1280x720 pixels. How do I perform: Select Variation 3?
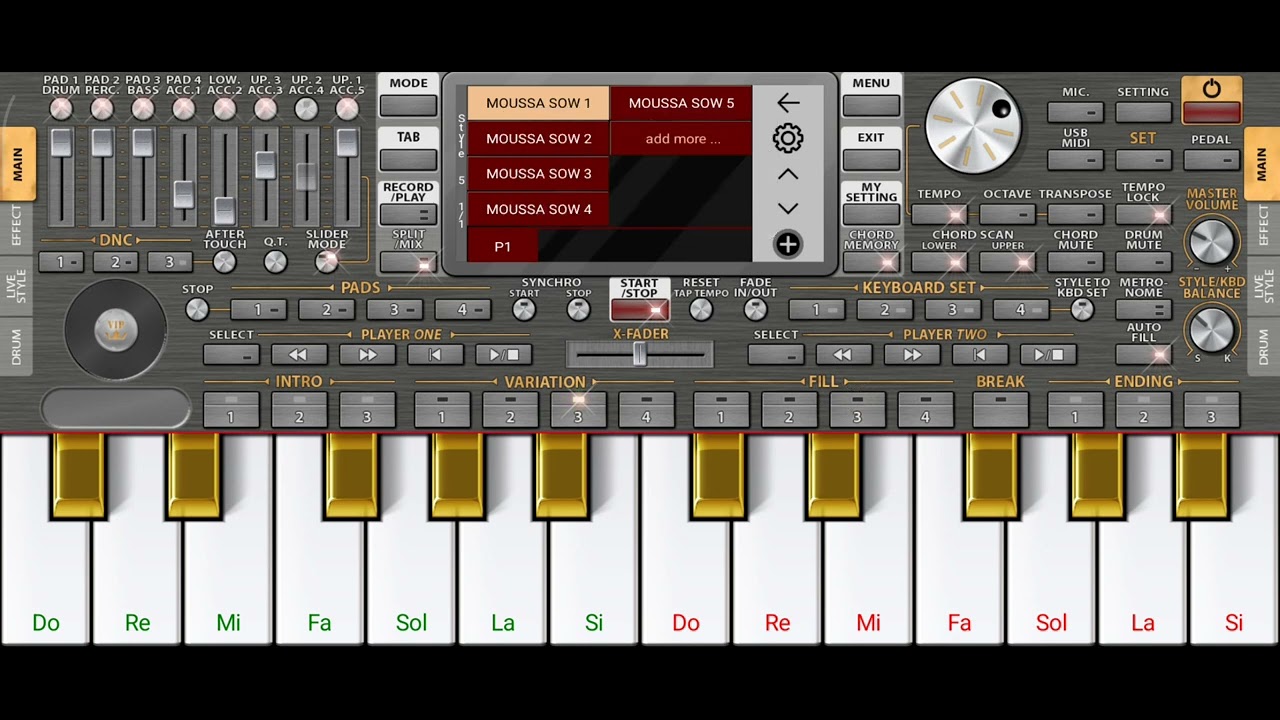pyautogui.click(x=577, y=410)
